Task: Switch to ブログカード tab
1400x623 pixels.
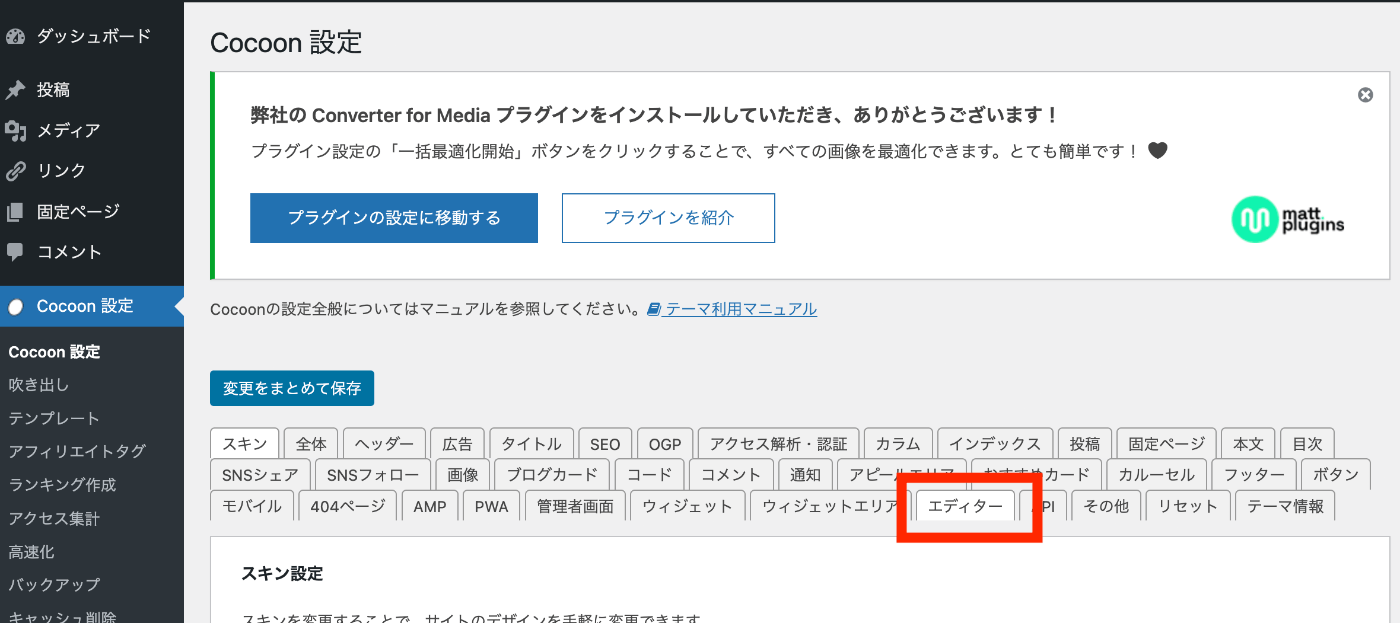Action: tap(552, 475)
